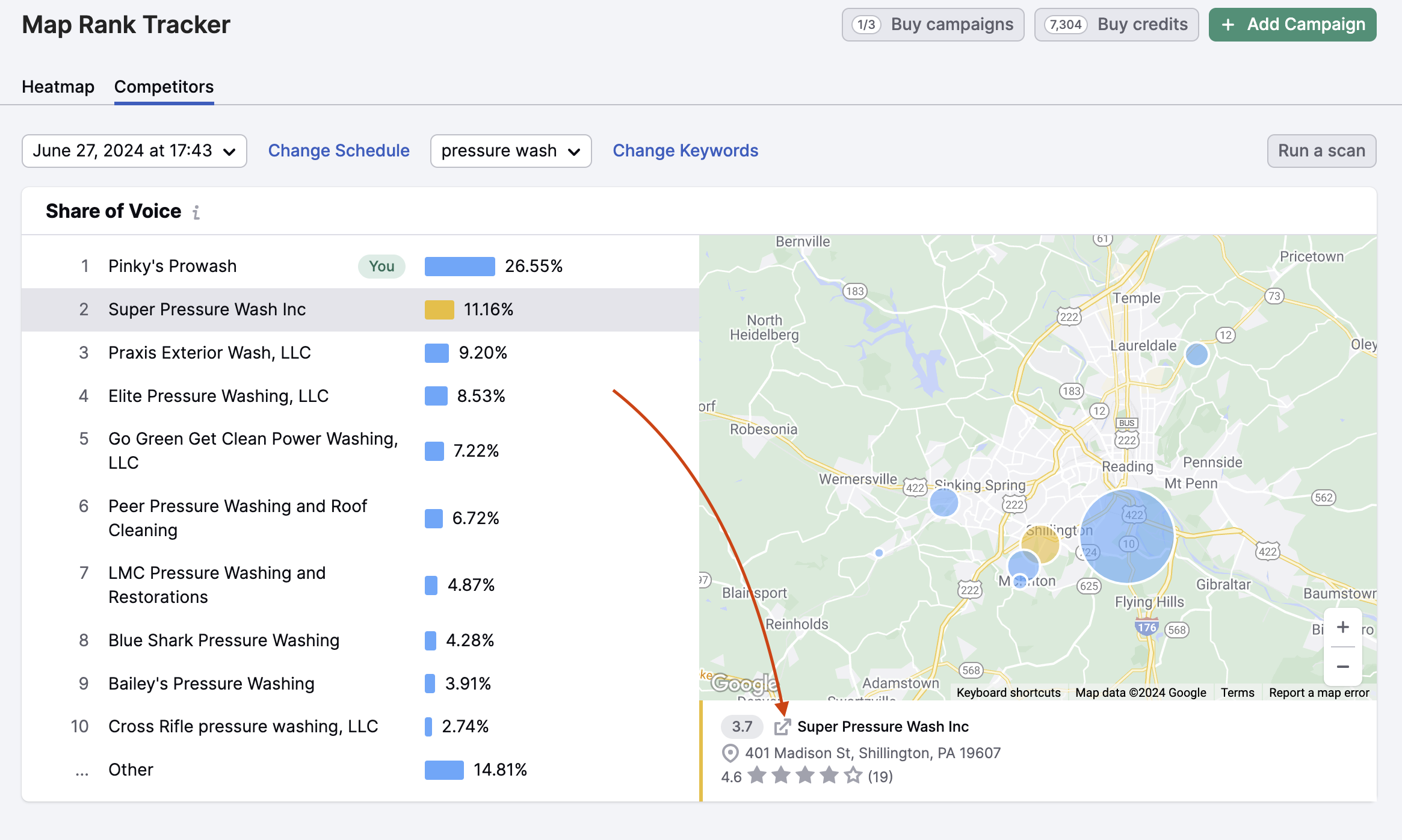Click the blue bubble at Sinking Spring

point(943,502)
